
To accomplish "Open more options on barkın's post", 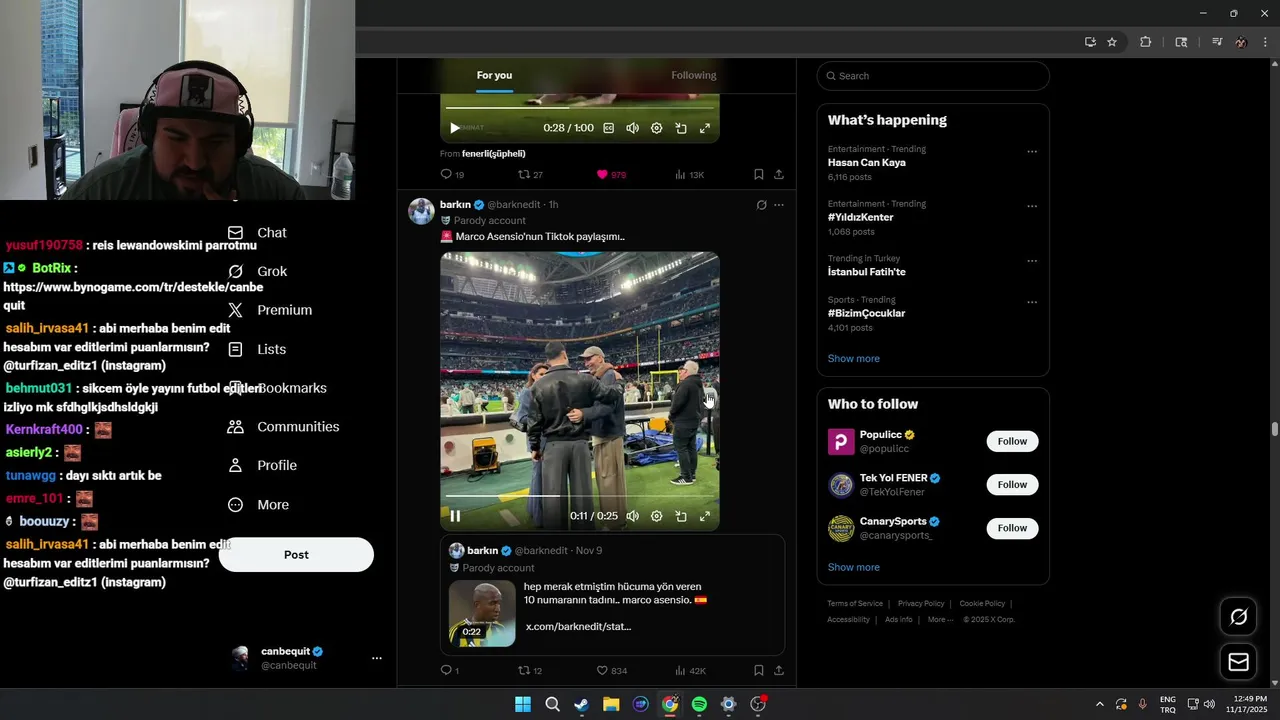I will 779,205.
